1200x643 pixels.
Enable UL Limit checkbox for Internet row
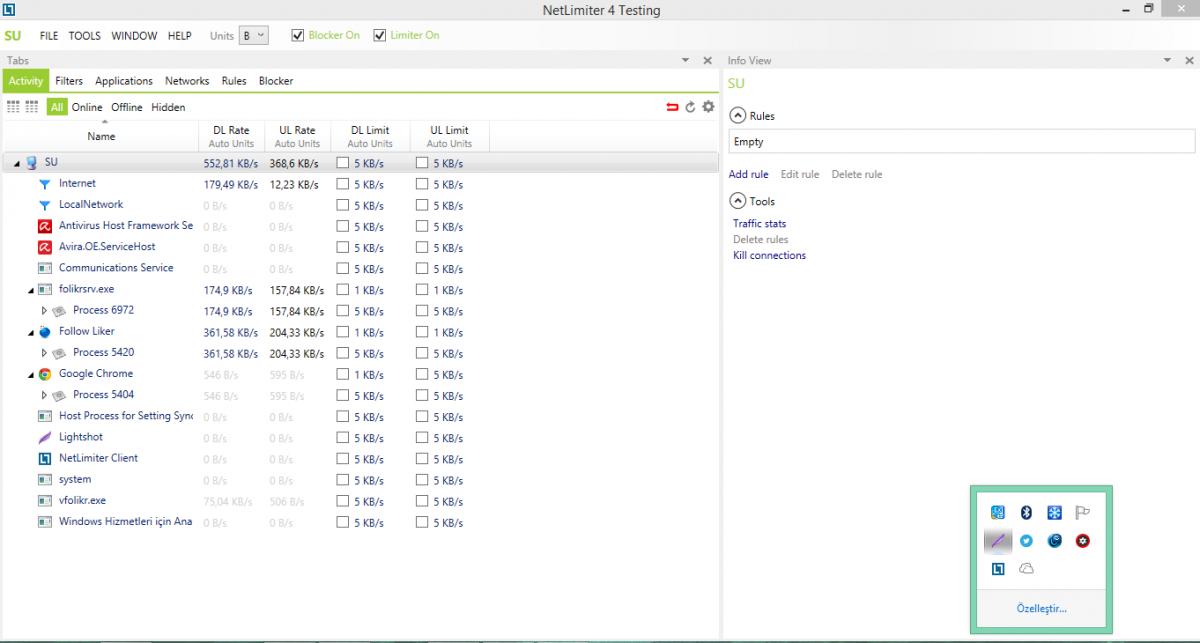pyautogui.click(x=423, y=184)
